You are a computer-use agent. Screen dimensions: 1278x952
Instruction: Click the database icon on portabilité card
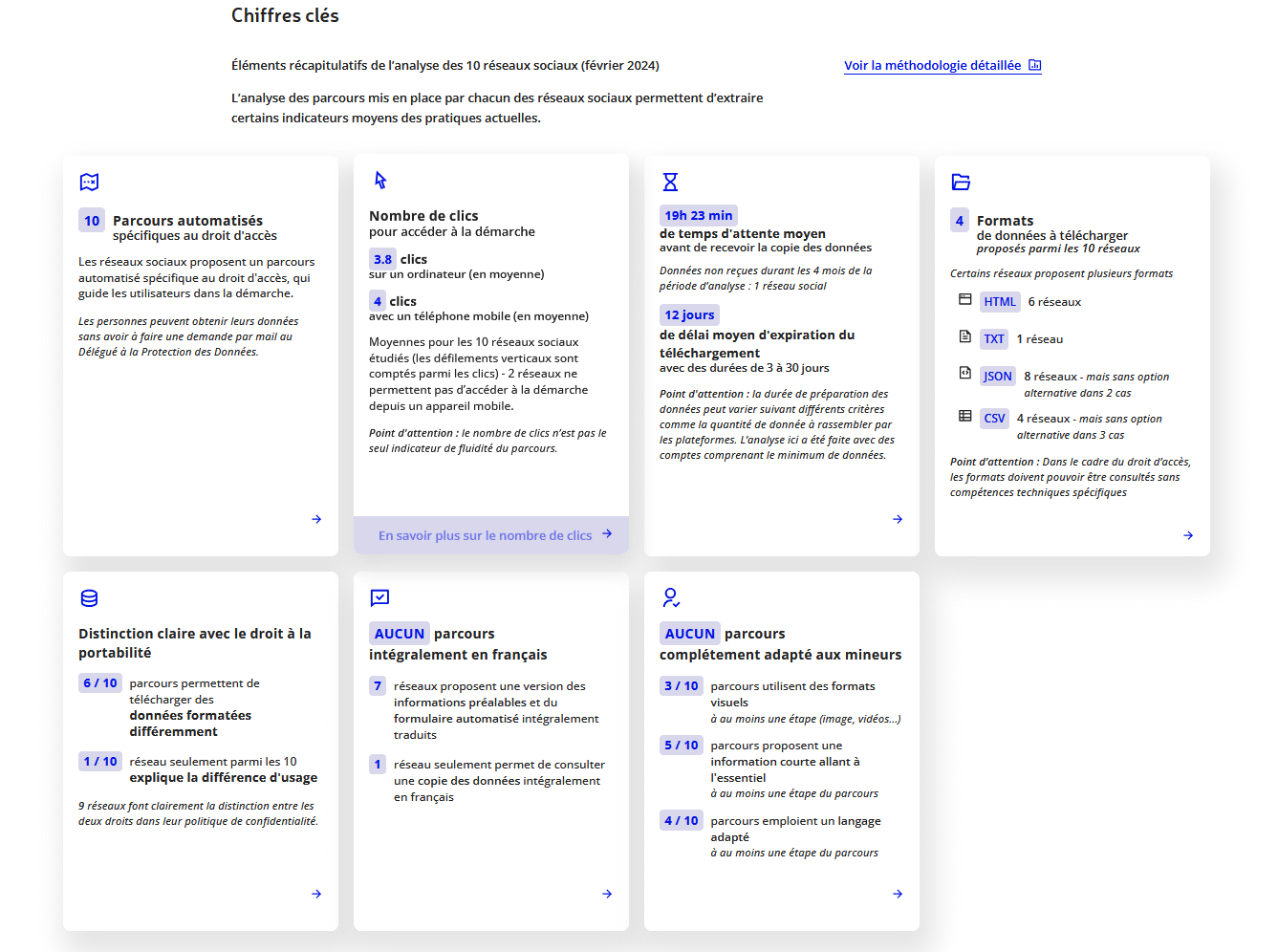[89, 598]
